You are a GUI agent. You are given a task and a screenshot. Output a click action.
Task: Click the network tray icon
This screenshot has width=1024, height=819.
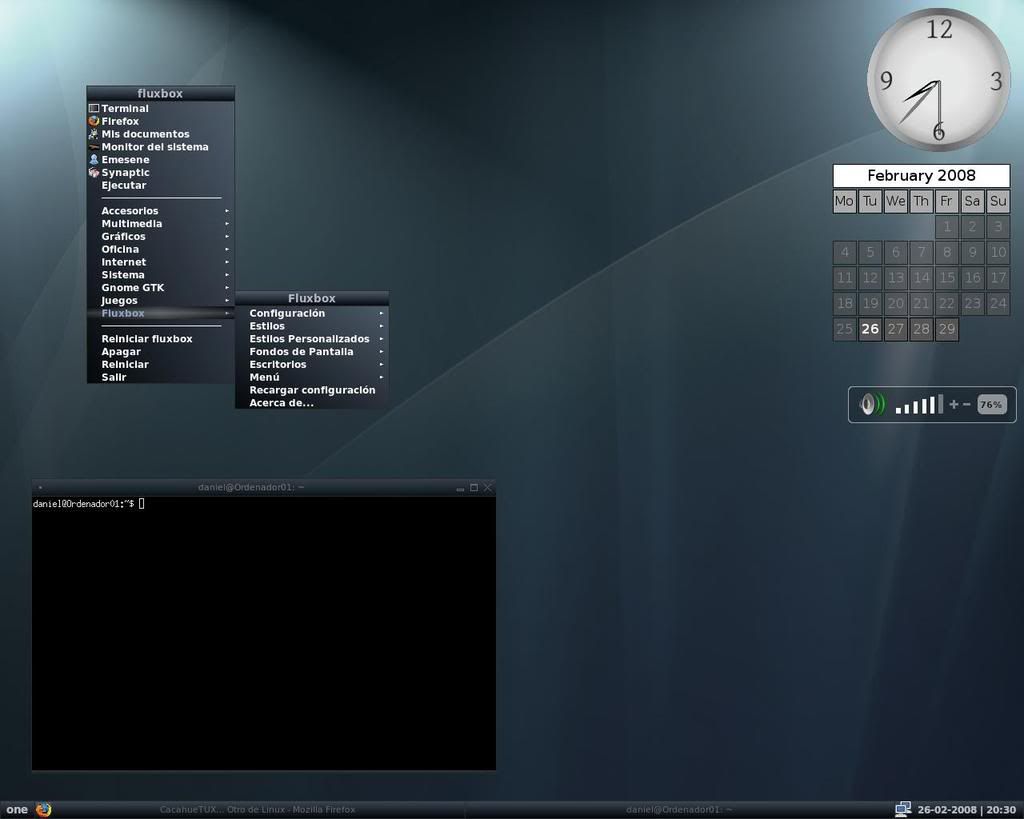(x=903, y=809)
